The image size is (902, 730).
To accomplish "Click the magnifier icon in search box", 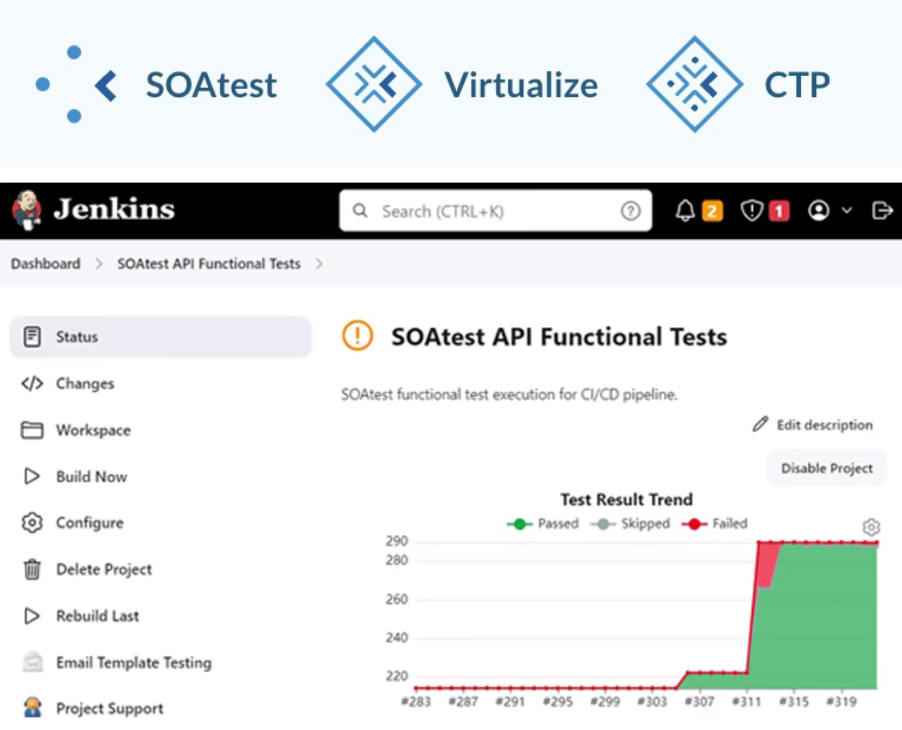I will tap(360, 211).
